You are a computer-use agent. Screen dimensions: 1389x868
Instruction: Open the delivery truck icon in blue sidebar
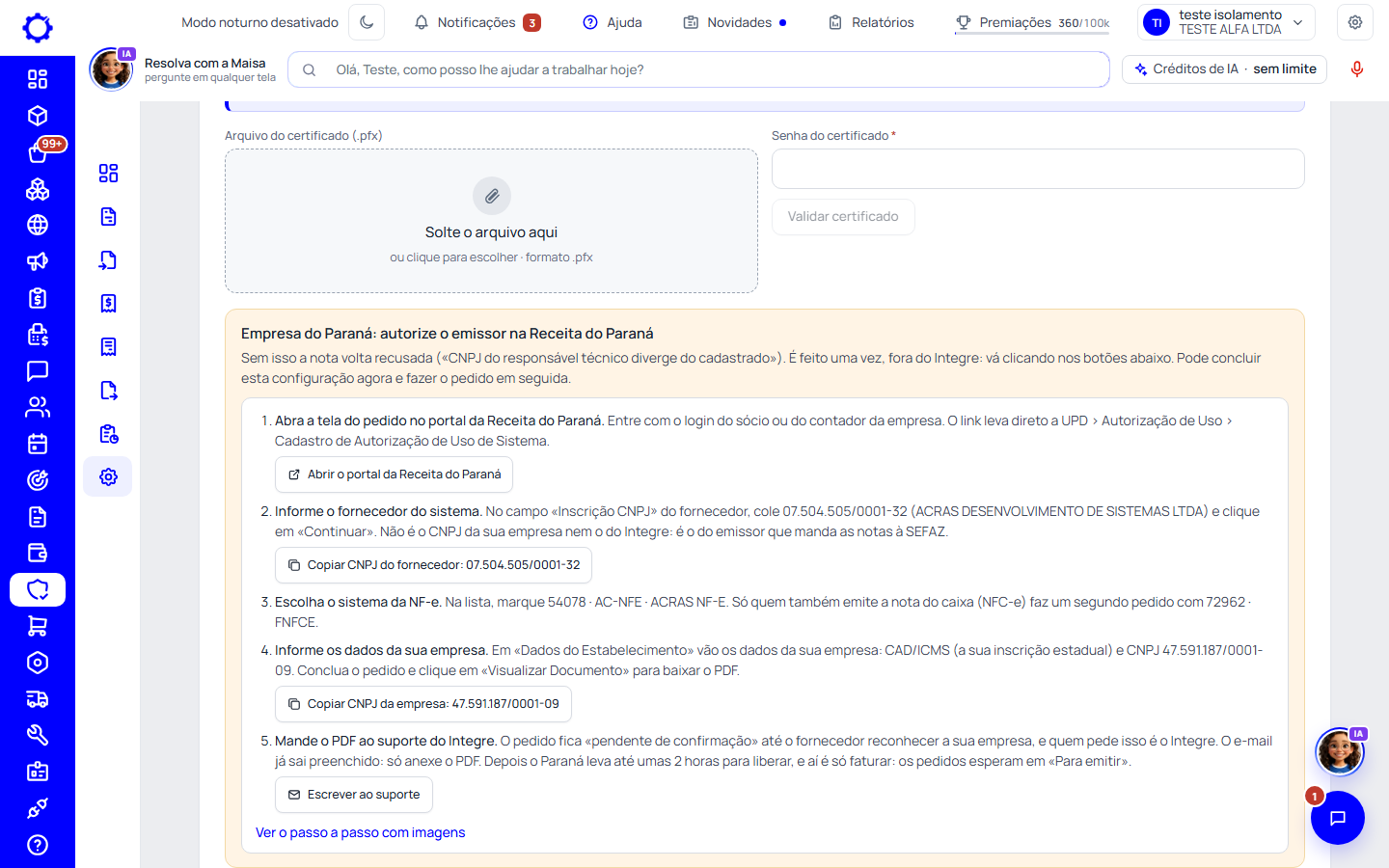point(38,699)
